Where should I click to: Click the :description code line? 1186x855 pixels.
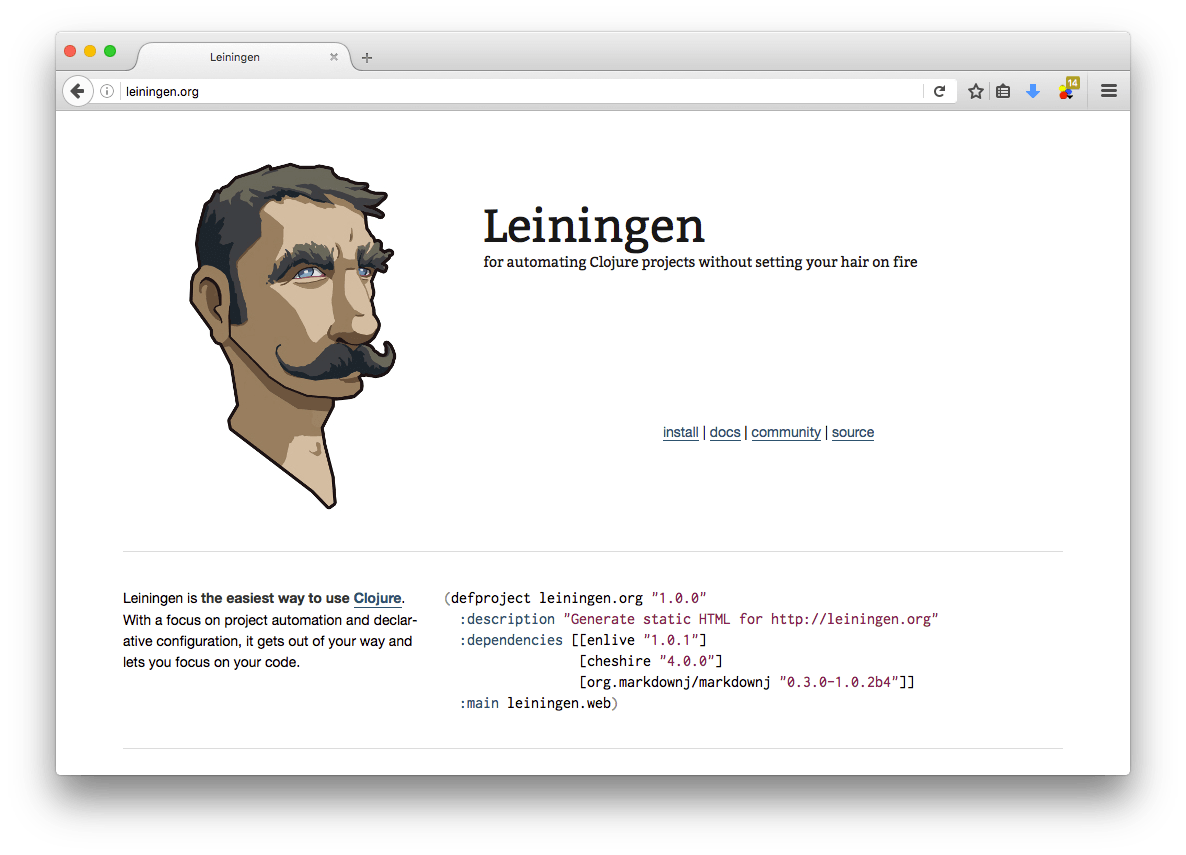coord(699,619)
